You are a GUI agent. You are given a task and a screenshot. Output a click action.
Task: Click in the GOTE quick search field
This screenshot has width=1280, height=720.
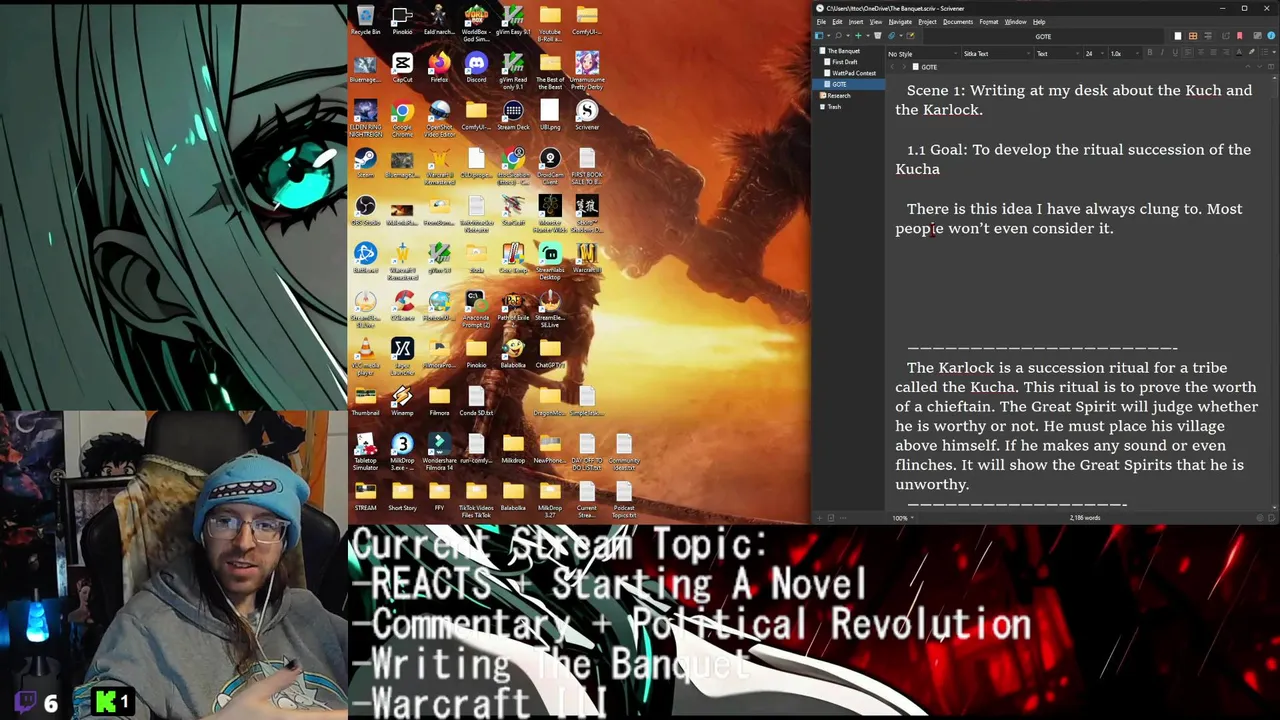point(1043,36)
